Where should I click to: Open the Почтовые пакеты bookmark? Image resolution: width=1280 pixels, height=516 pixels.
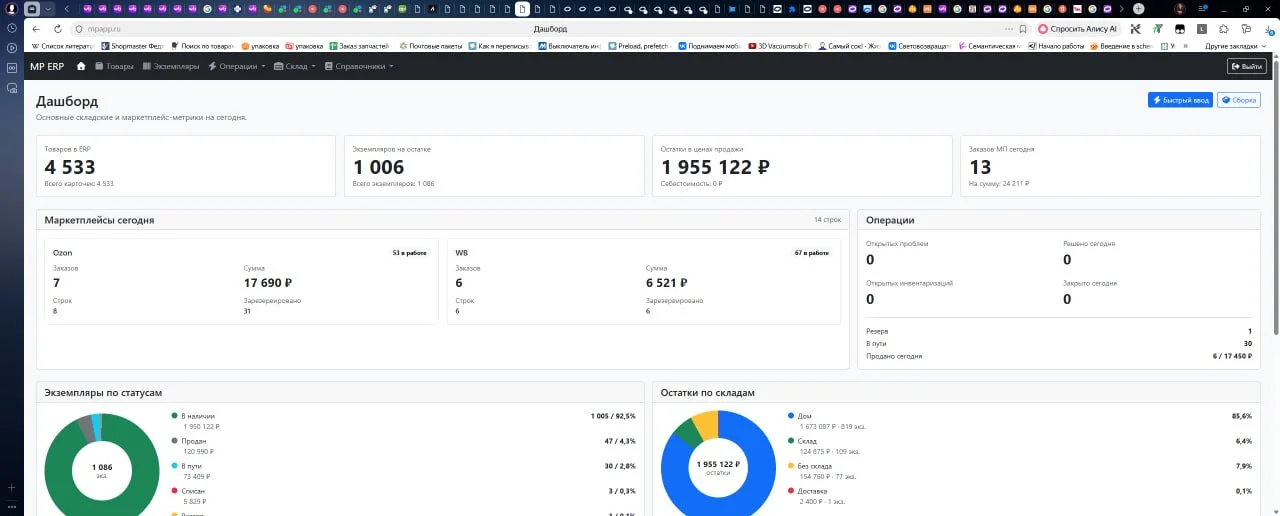click(431, 46)
